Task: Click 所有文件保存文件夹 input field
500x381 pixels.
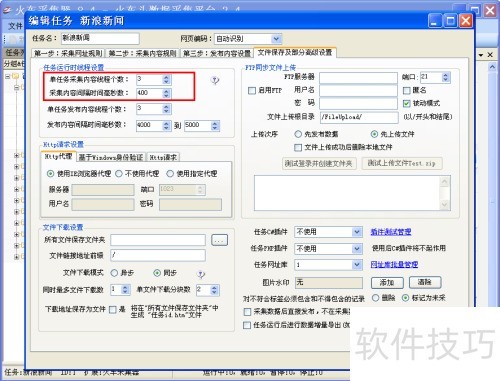Action: pos(158,240)
